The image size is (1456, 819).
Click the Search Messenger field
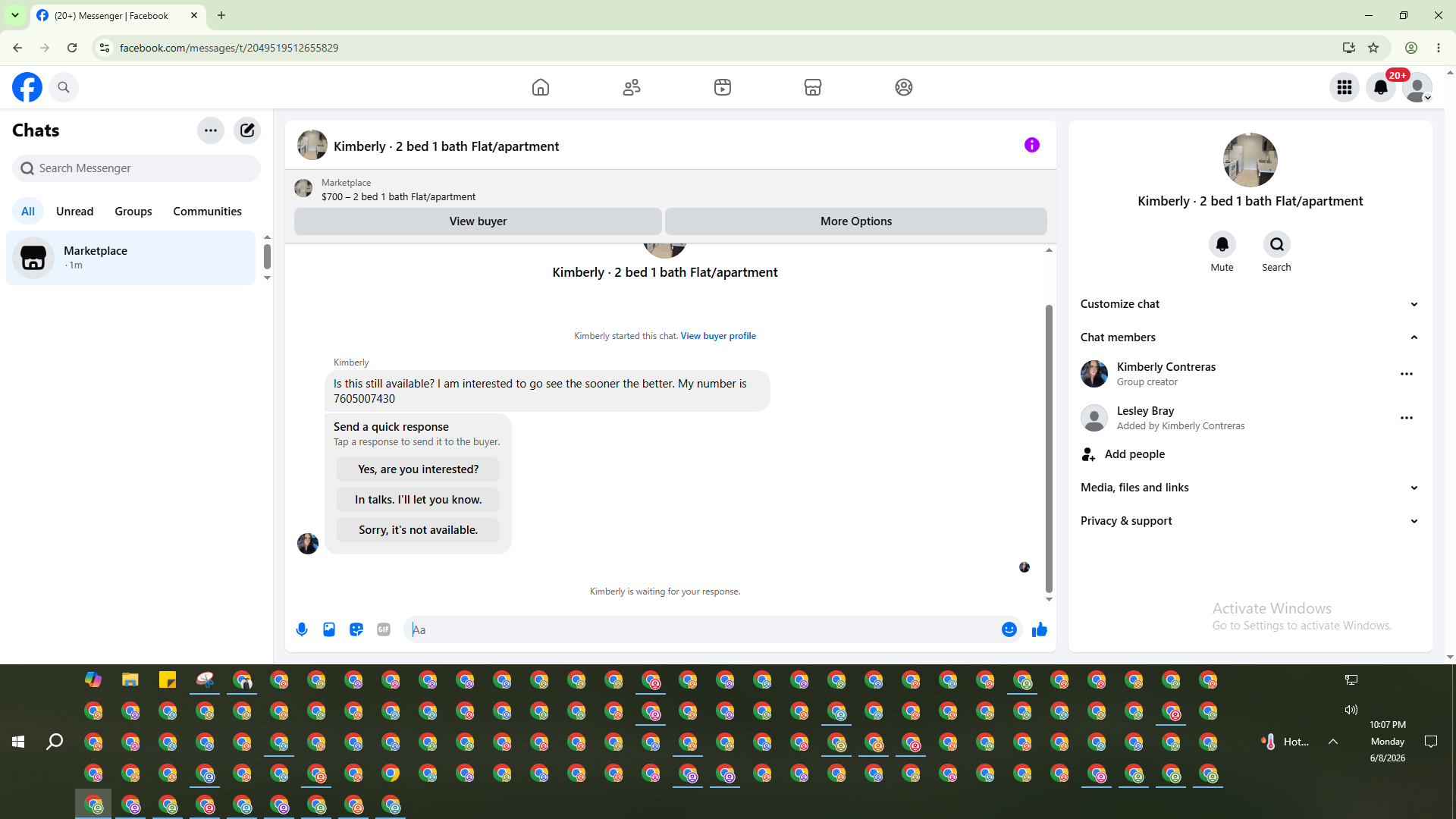click(x=136, y=168)
